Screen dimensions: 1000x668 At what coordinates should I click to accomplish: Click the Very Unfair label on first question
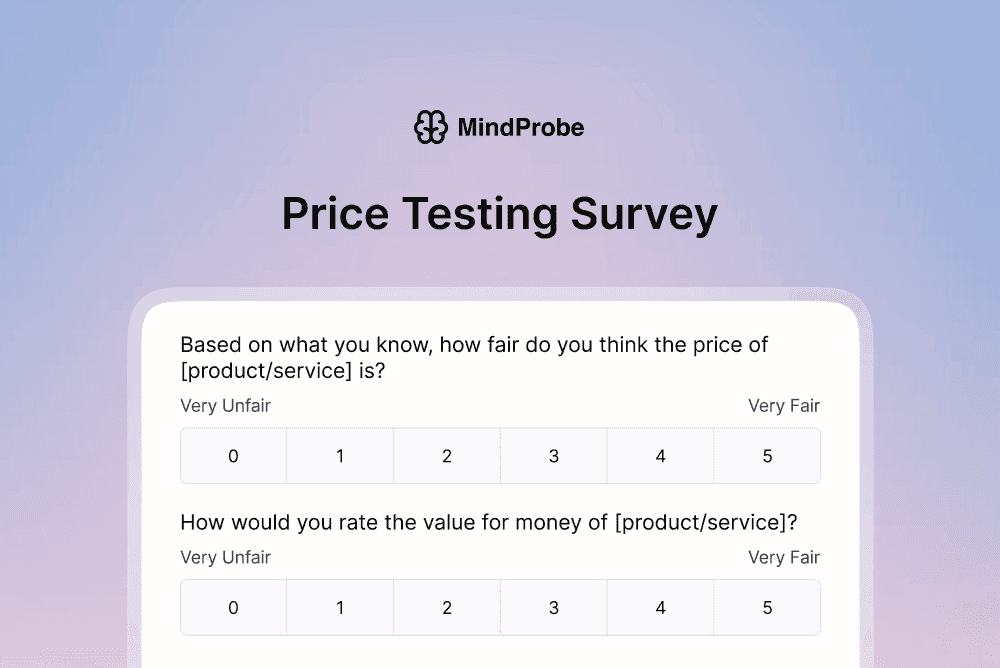(x=226, y=406)
